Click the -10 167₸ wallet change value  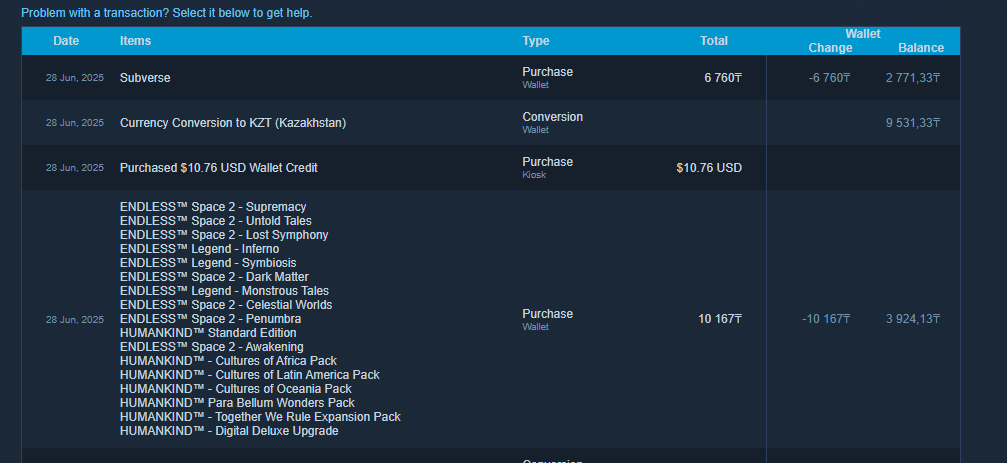tap(826, 319)
